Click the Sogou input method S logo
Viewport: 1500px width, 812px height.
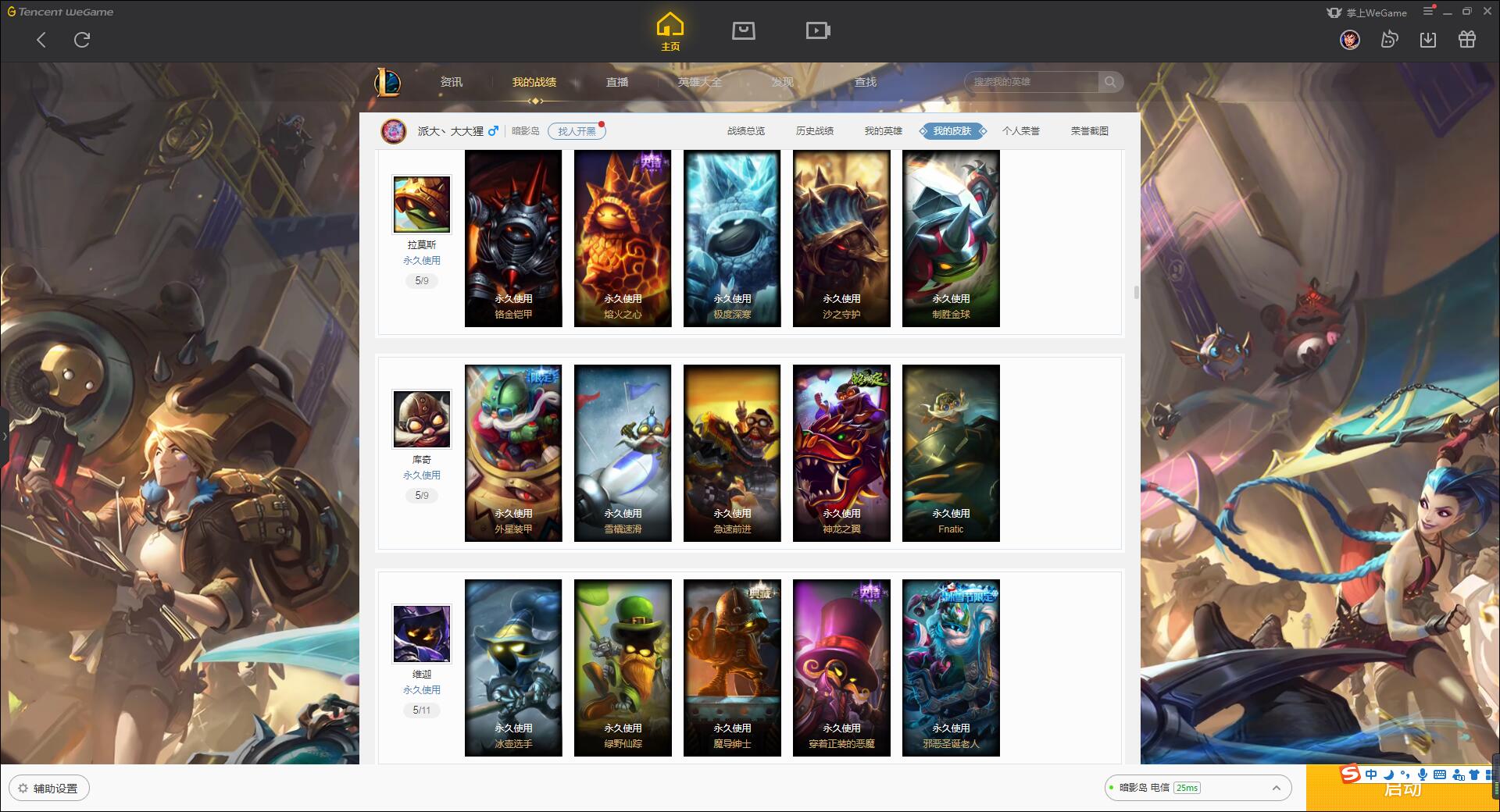tap(1350, 774)
